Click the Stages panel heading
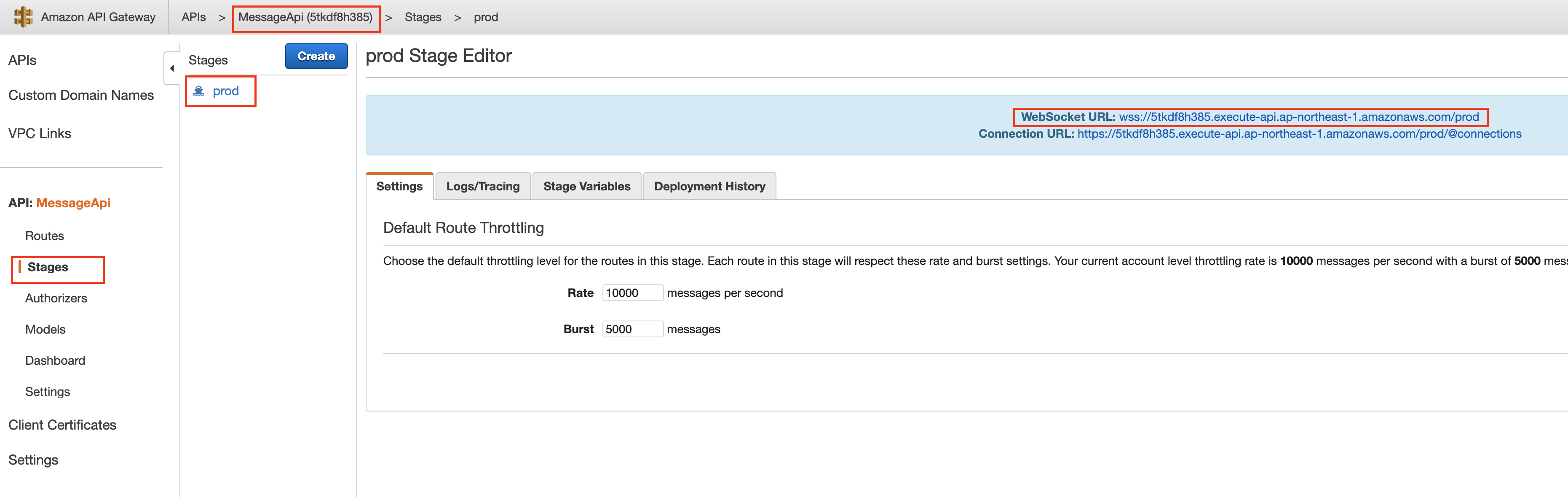 pyautogui.click(x=208, y=60)
